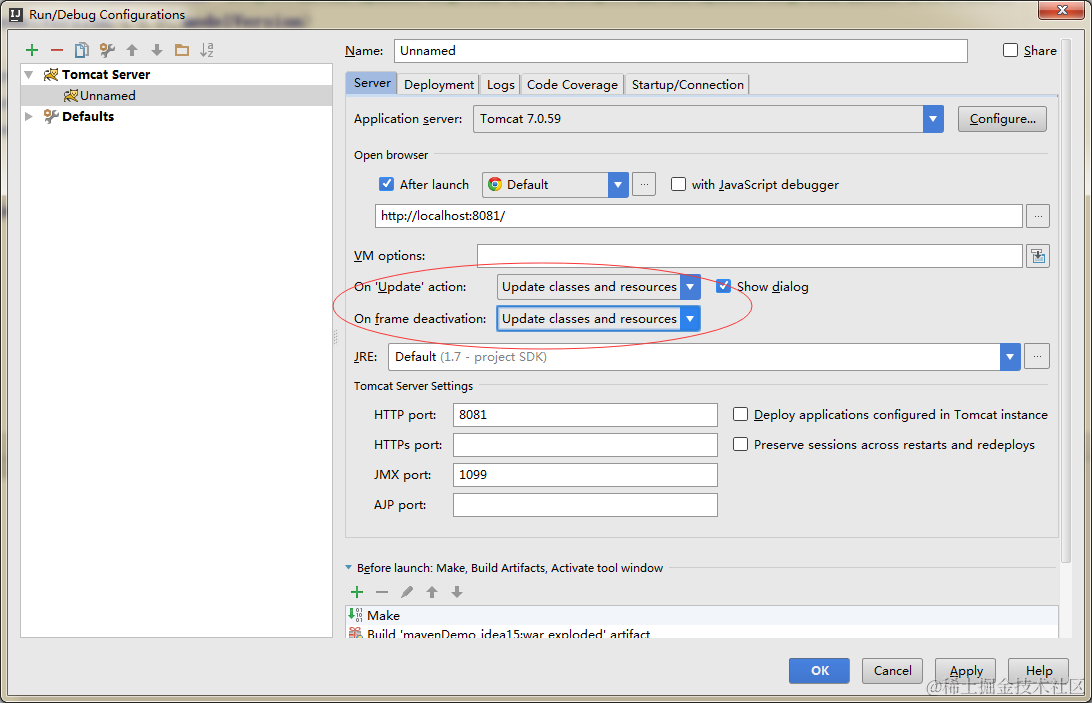Image resolution: width=1092 pixels, height=703 pixels.
Task: Move configuration up in the left toolbar
Action: (x=132, y=50)
